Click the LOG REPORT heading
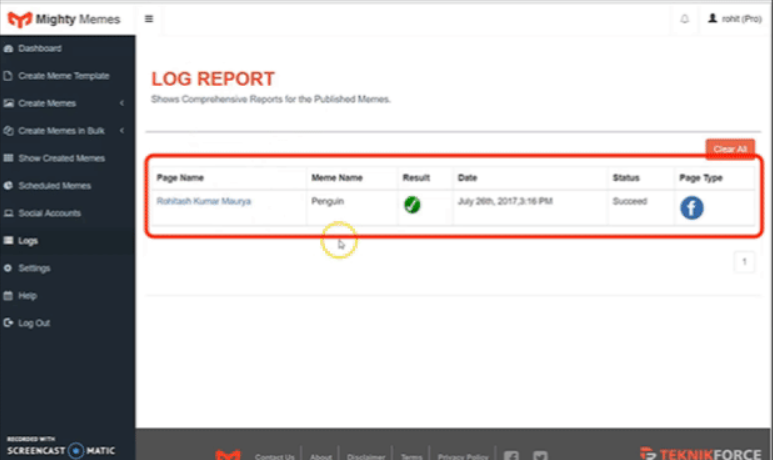 [x=212, y=79]
